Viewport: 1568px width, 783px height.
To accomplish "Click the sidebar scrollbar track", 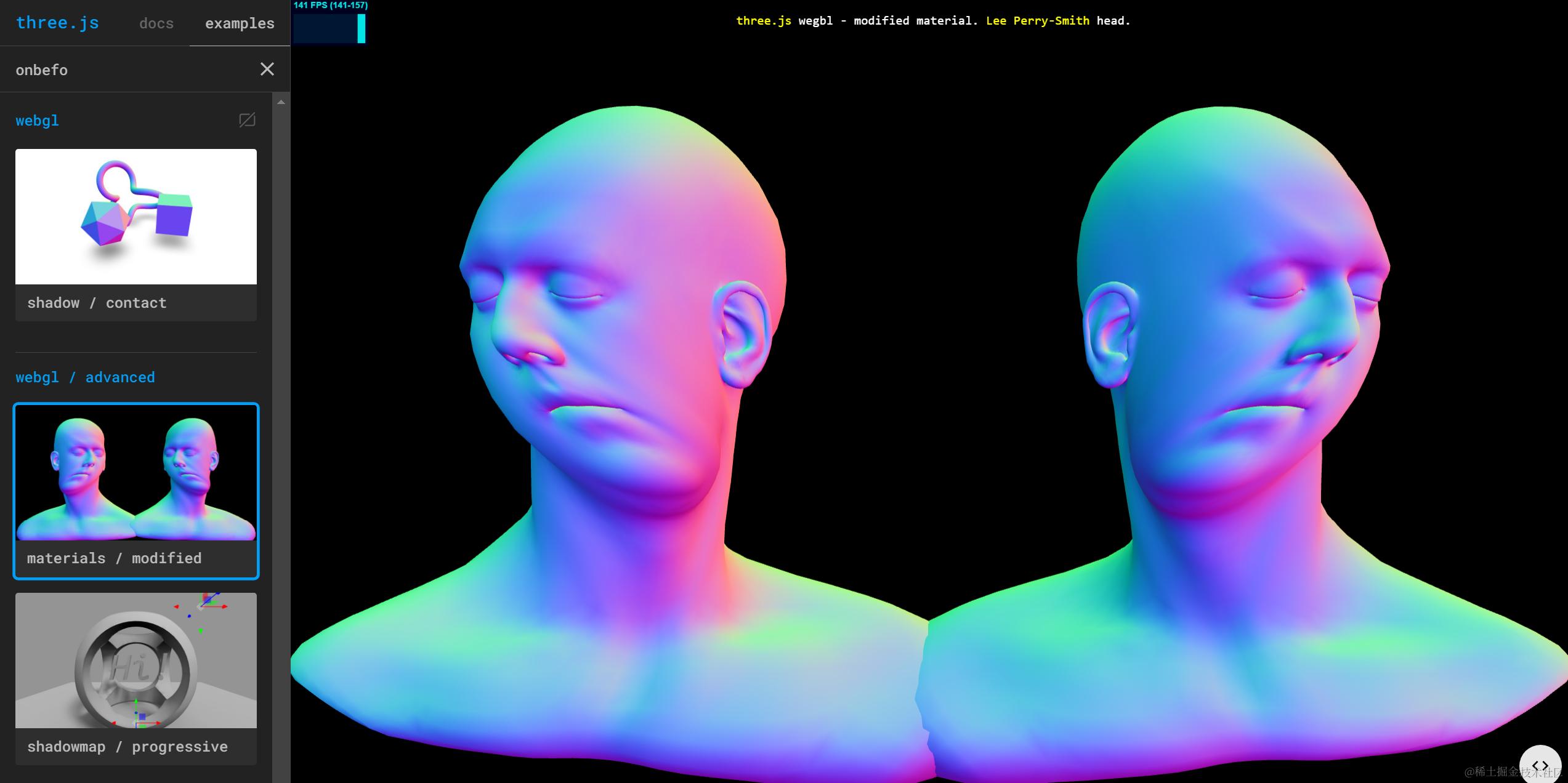I will [x=281, y=443].
